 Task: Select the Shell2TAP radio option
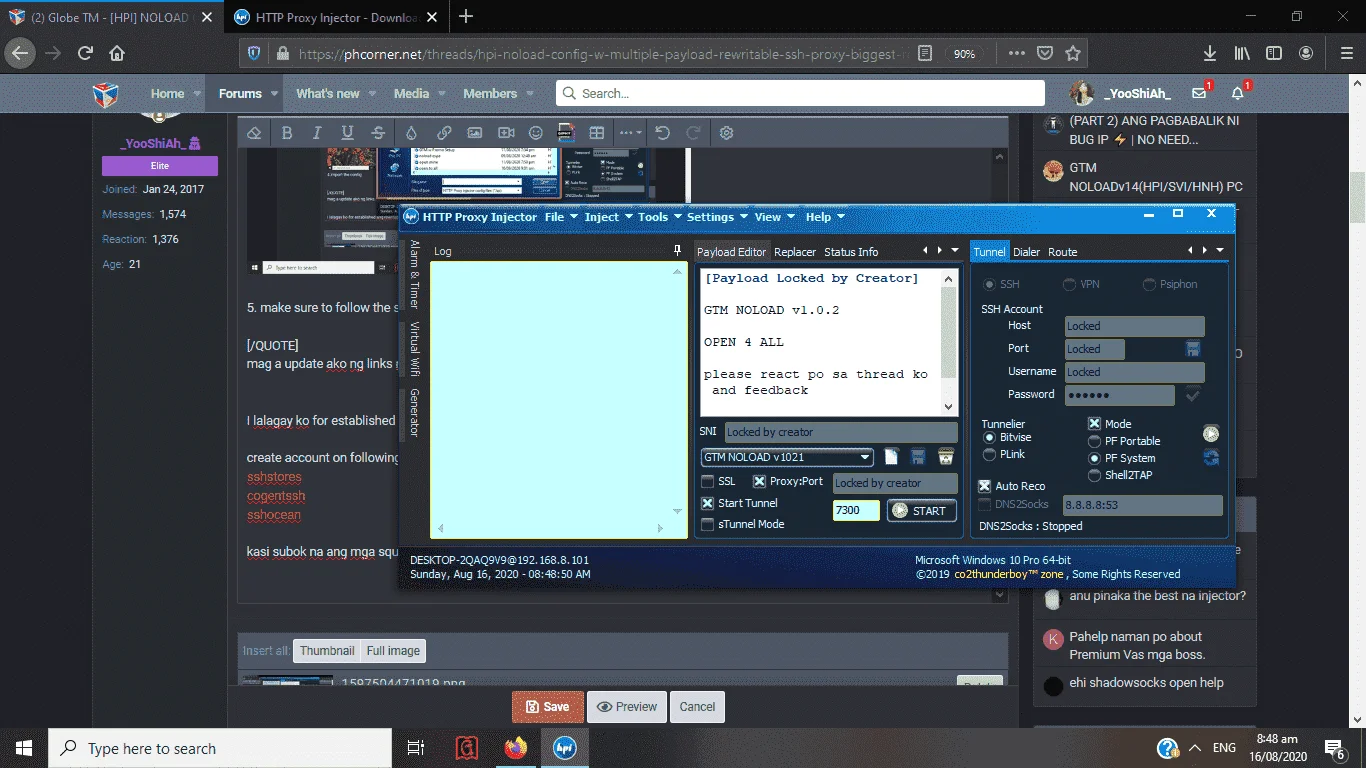[1094, 475]
